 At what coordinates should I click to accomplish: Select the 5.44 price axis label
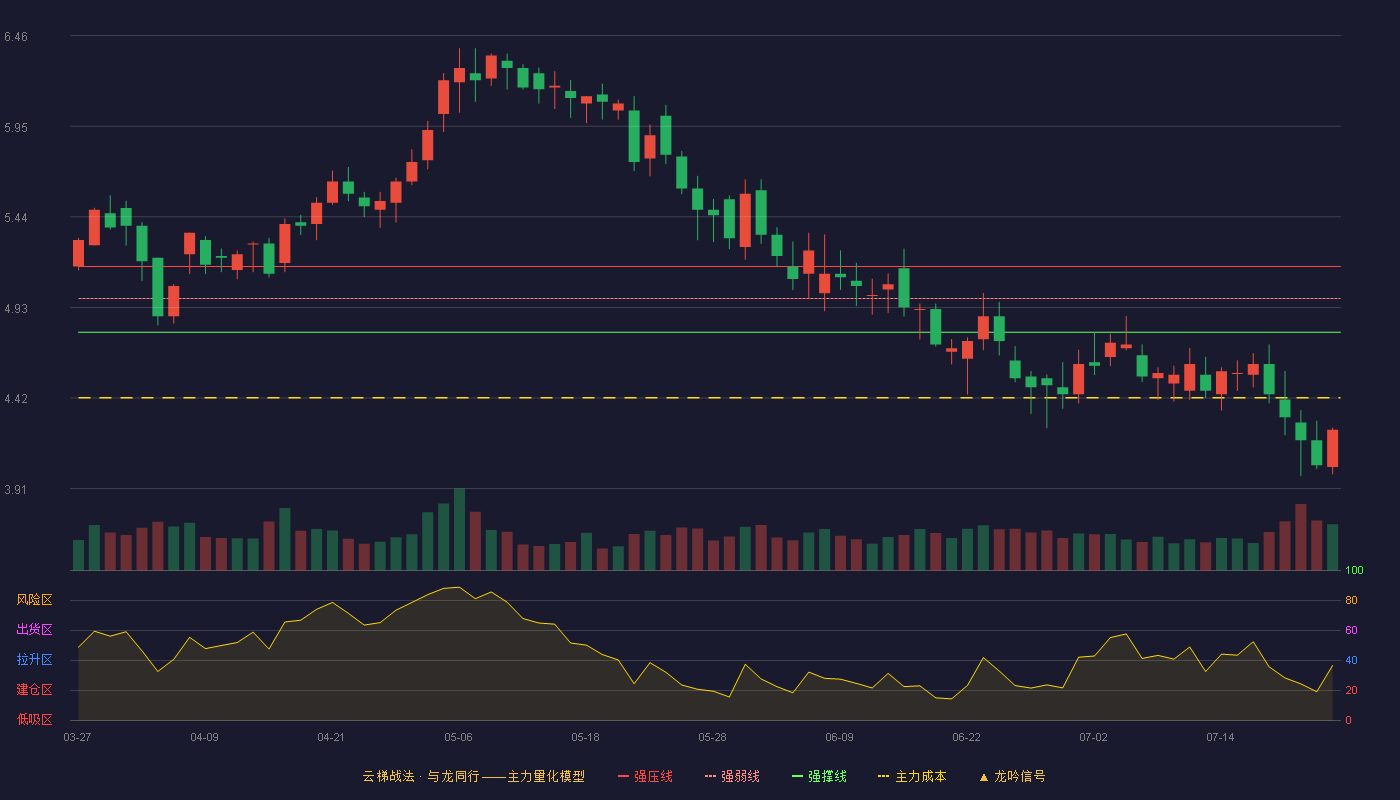(x=16, y=218)
